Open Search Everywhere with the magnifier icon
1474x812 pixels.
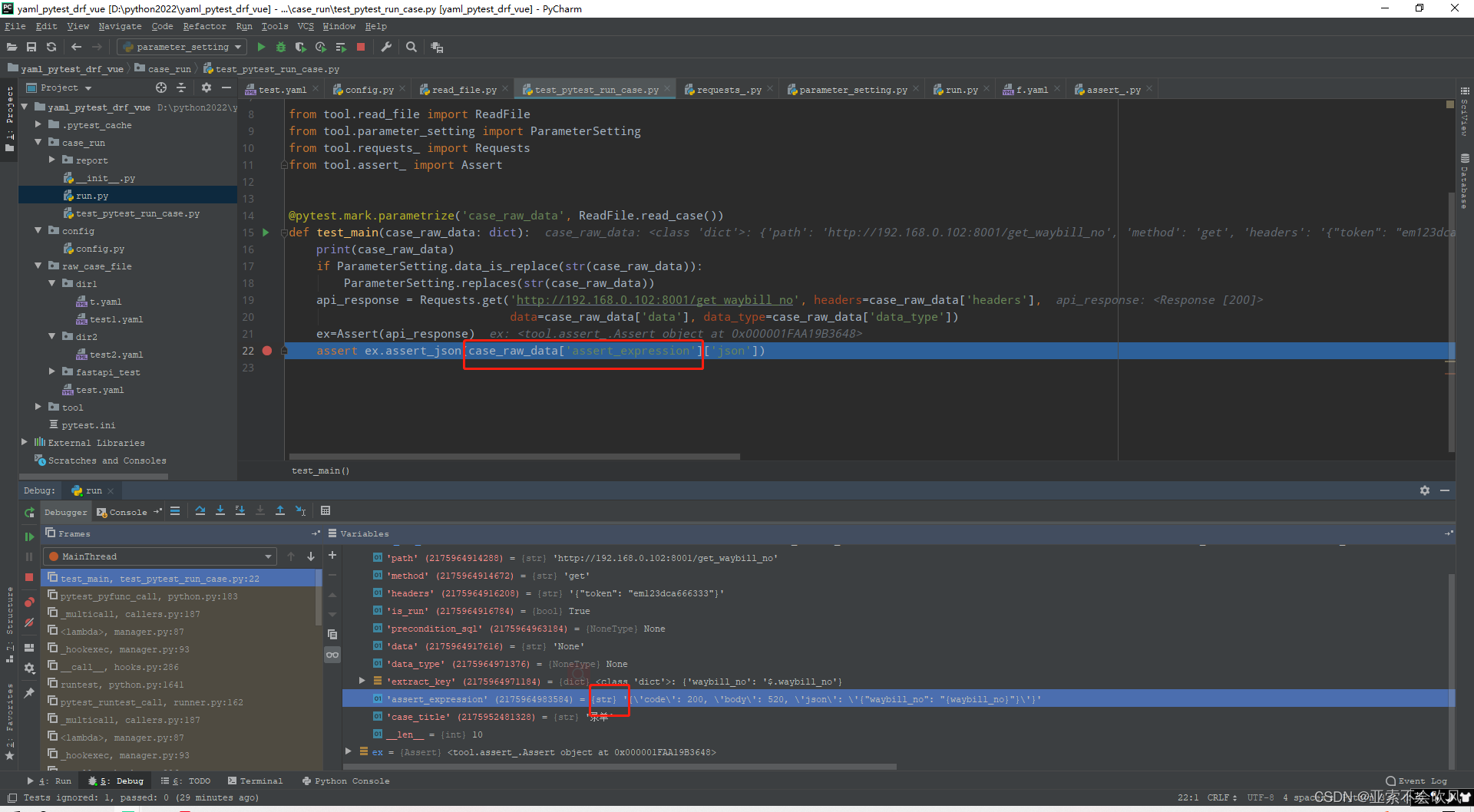tap(411, 47)
